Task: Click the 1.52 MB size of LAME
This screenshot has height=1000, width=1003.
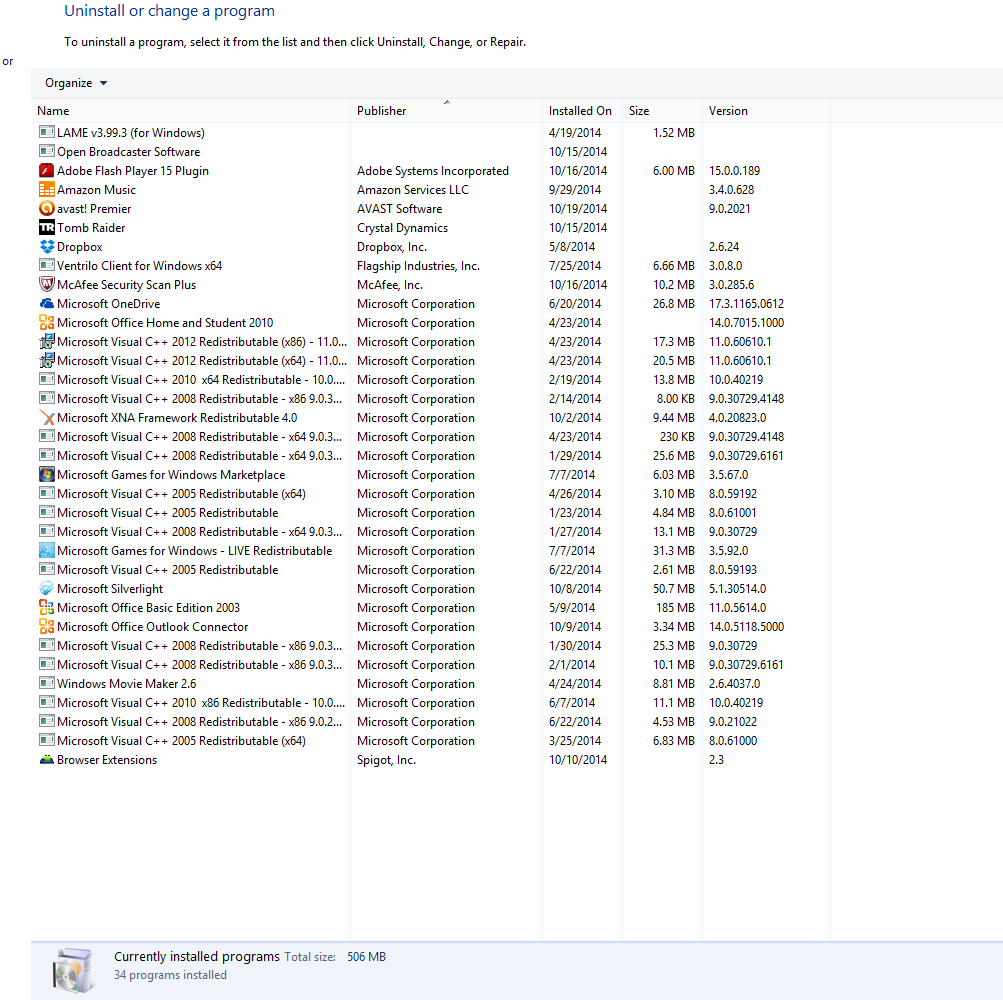Action: (x=674, y=132)
